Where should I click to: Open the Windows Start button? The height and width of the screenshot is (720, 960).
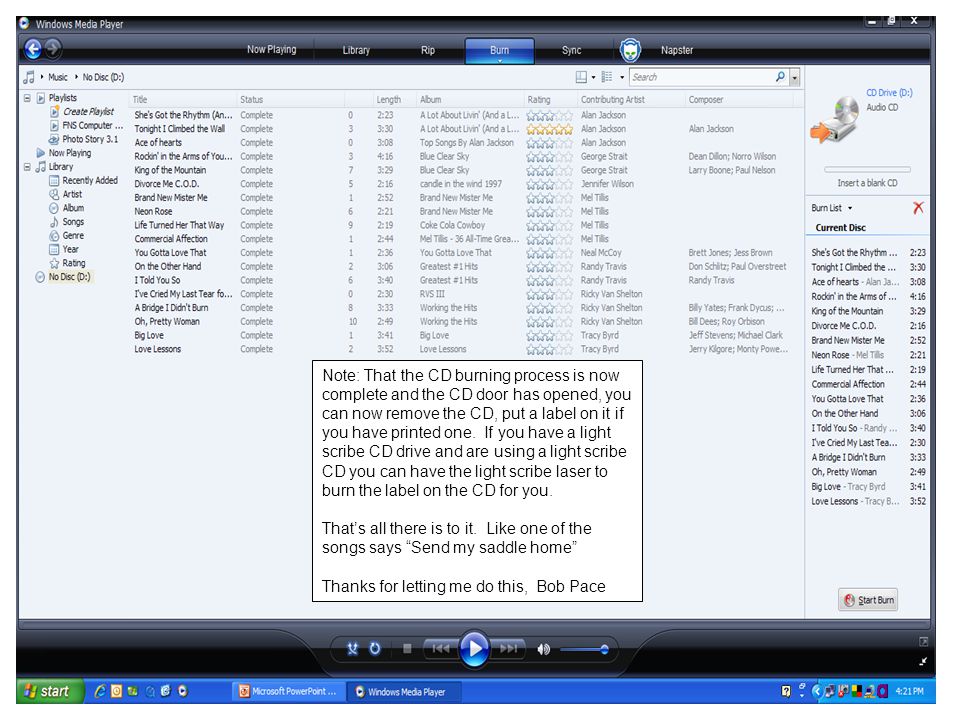click(x=48, y=691)
